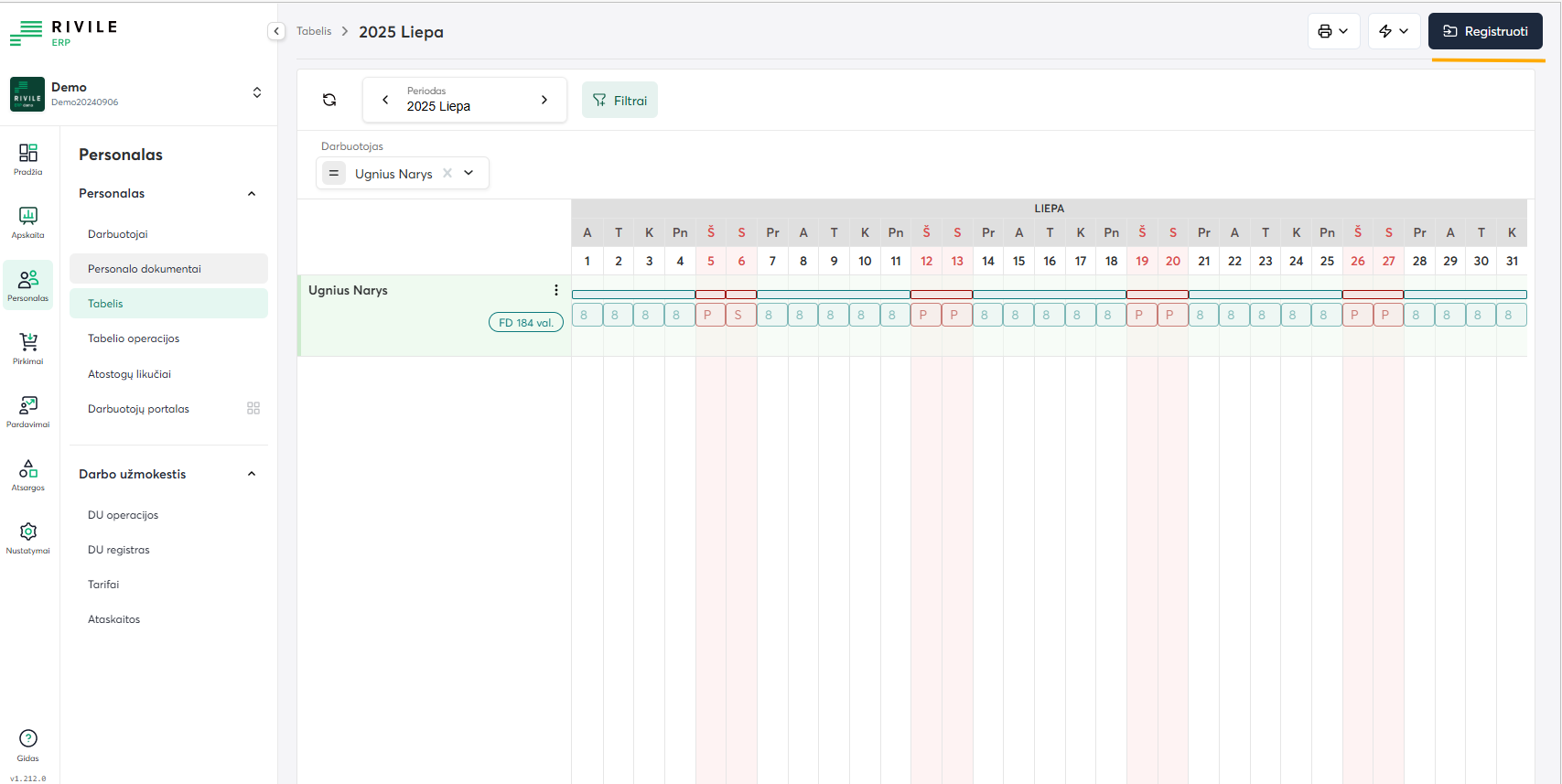Collapse the Darbo užmokestis menu group
This screenshot has width=1562, height=784.
[252, 474]
